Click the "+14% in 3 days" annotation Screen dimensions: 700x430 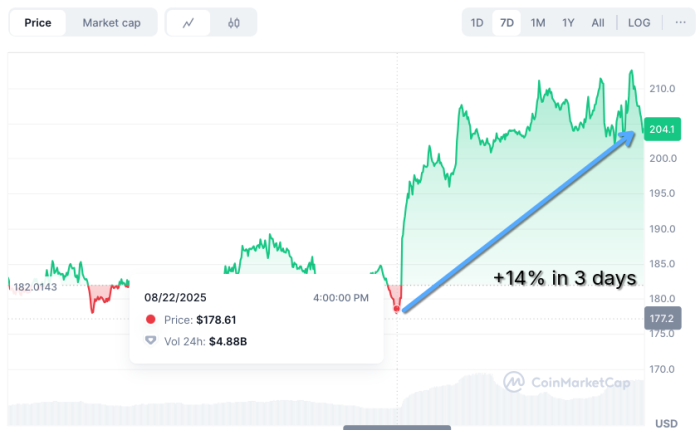tap(565, 279)
